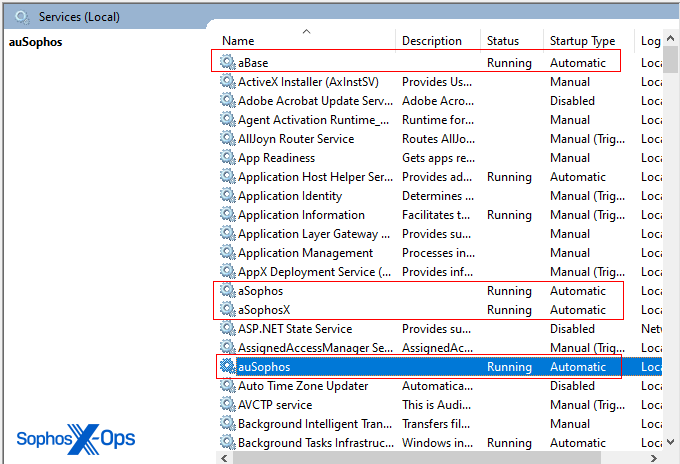The image size is (680, 464).
Task: Click gear icon of Application Host Helper Service
Action: [228, 176]
